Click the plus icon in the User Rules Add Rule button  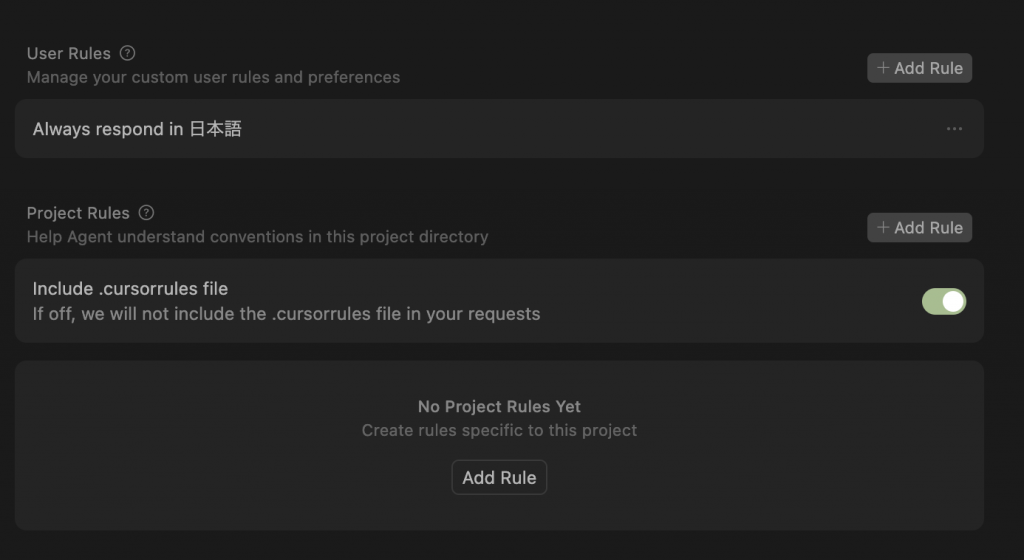tap(883, 68)
